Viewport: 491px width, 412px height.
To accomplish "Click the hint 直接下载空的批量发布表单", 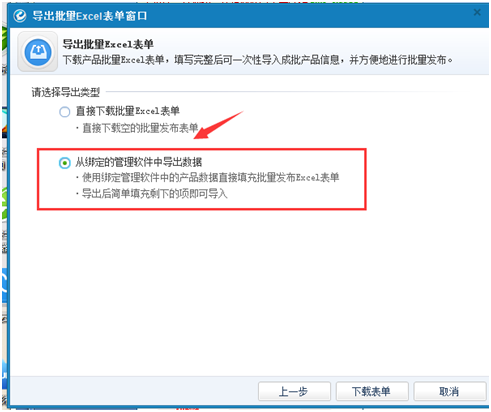I will pos(140,128).
